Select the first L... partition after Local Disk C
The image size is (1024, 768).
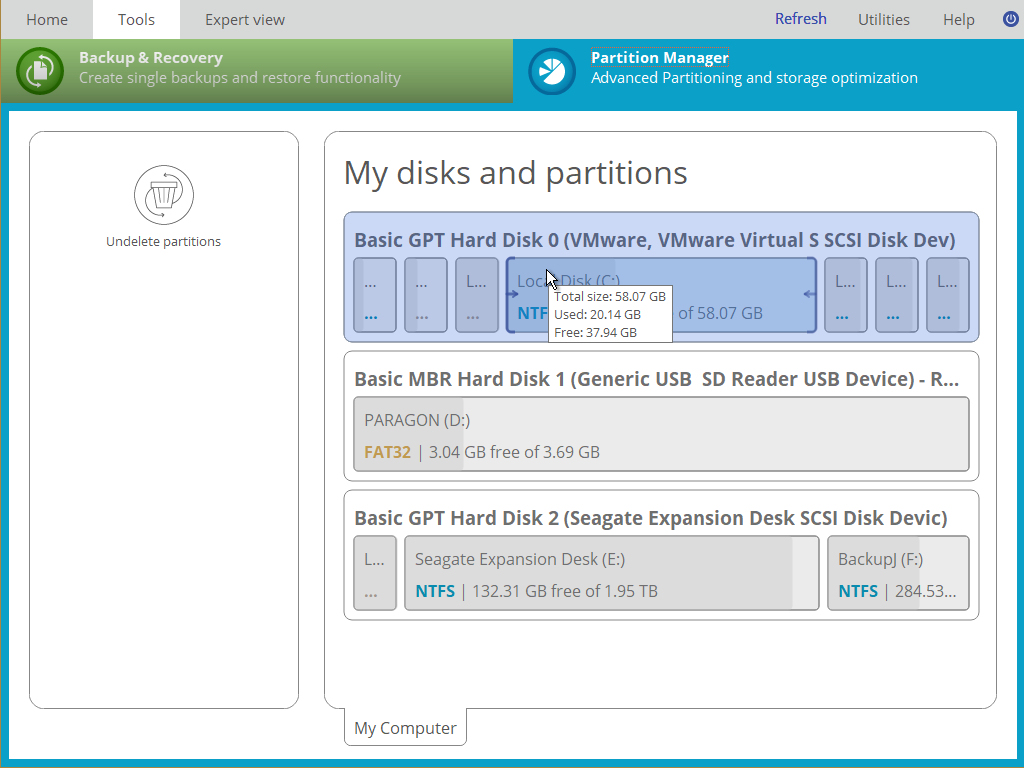coord(846,295)
